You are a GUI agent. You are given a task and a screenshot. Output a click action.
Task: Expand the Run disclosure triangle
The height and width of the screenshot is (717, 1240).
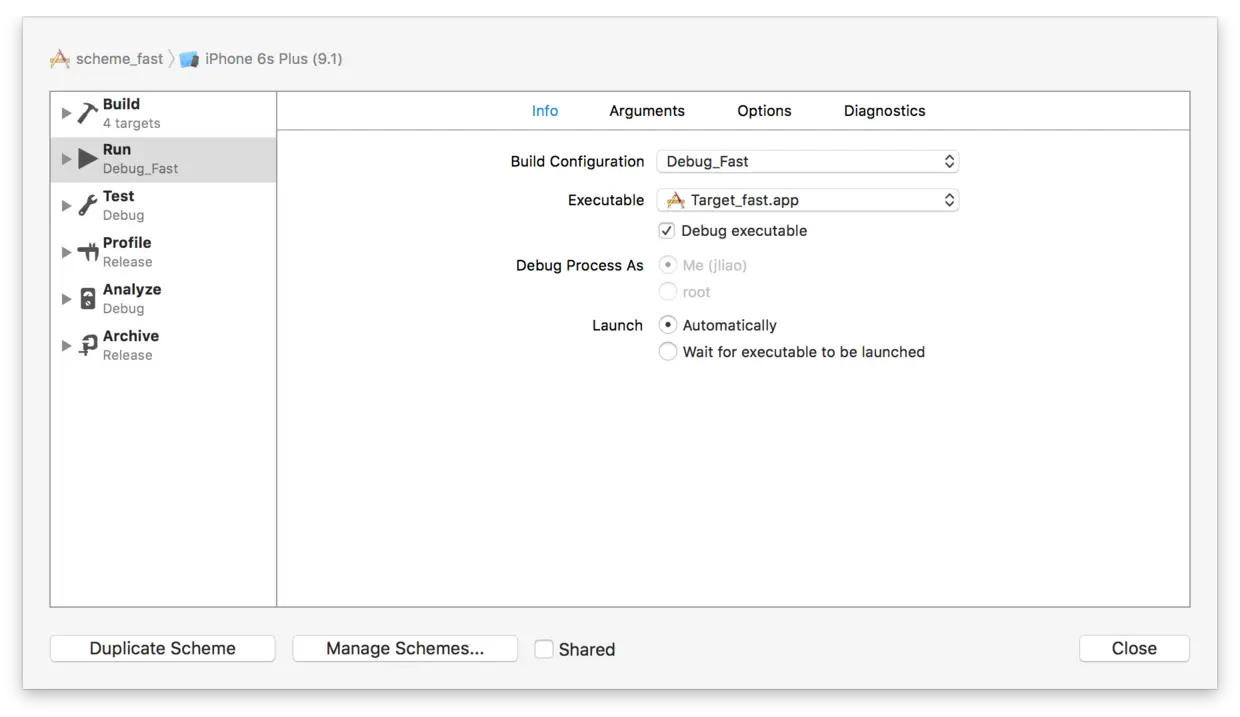coord(67,159)
